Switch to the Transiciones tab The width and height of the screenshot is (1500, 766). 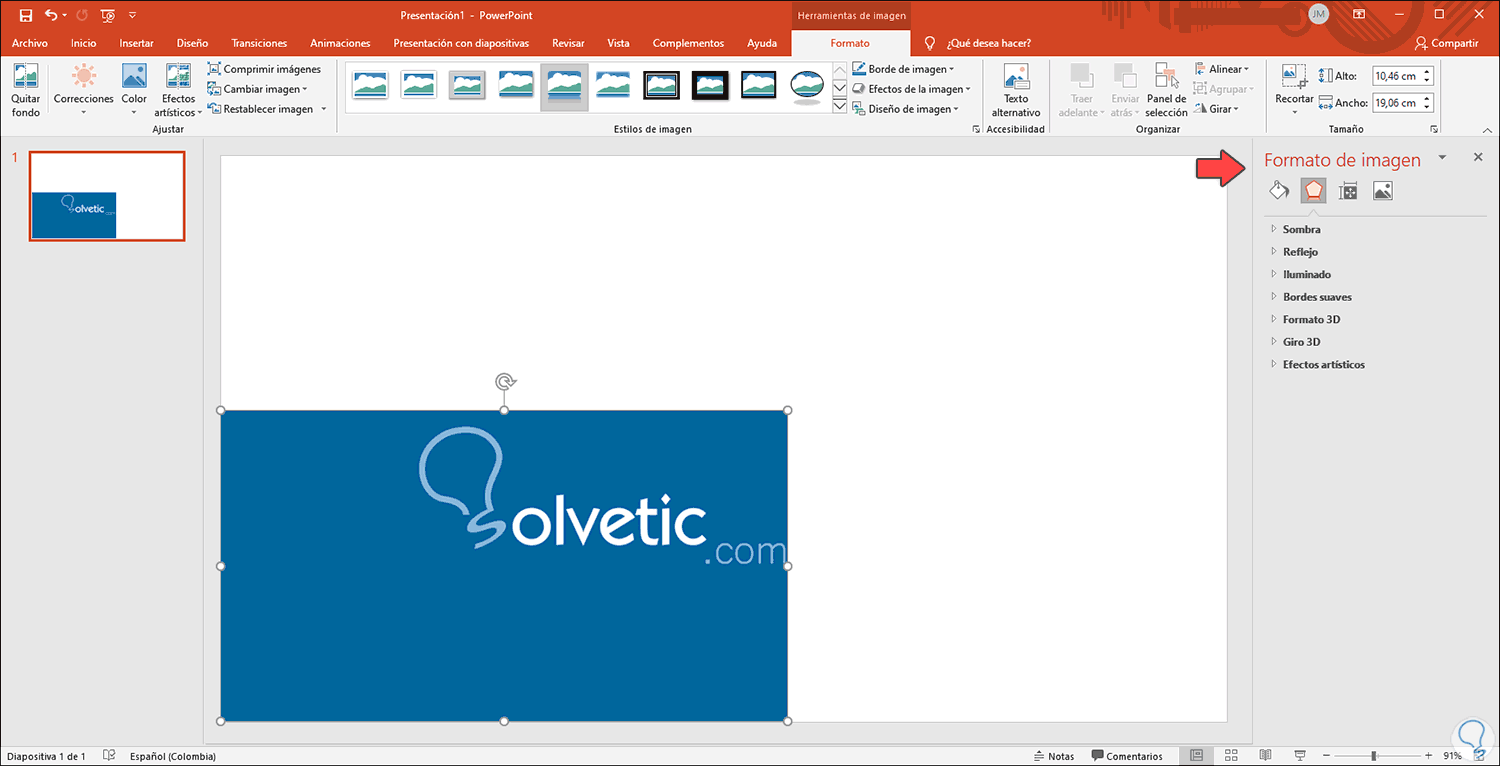pyautogui.click(x=259, y=43)
